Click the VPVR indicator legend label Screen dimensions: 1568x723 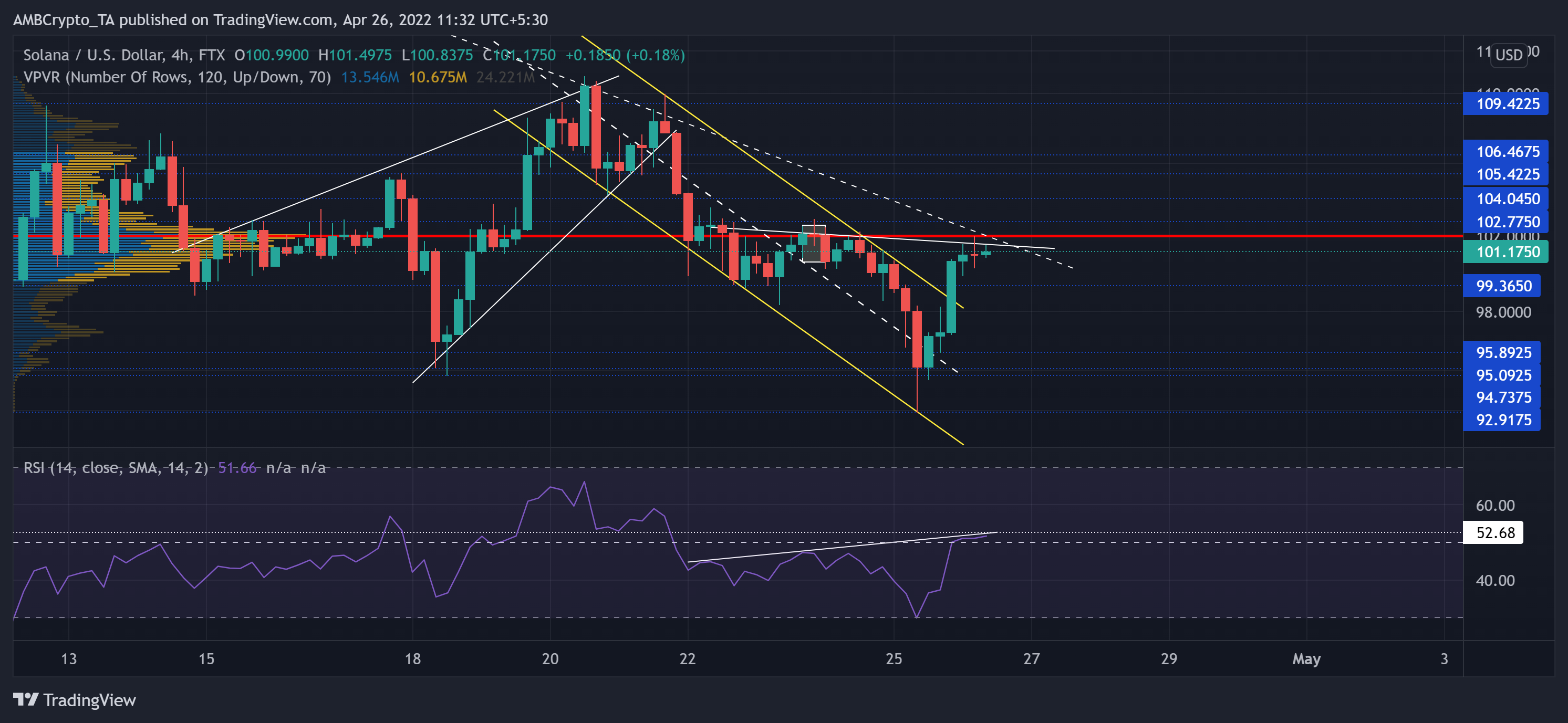pyautogui.click(x=177, y=77)
